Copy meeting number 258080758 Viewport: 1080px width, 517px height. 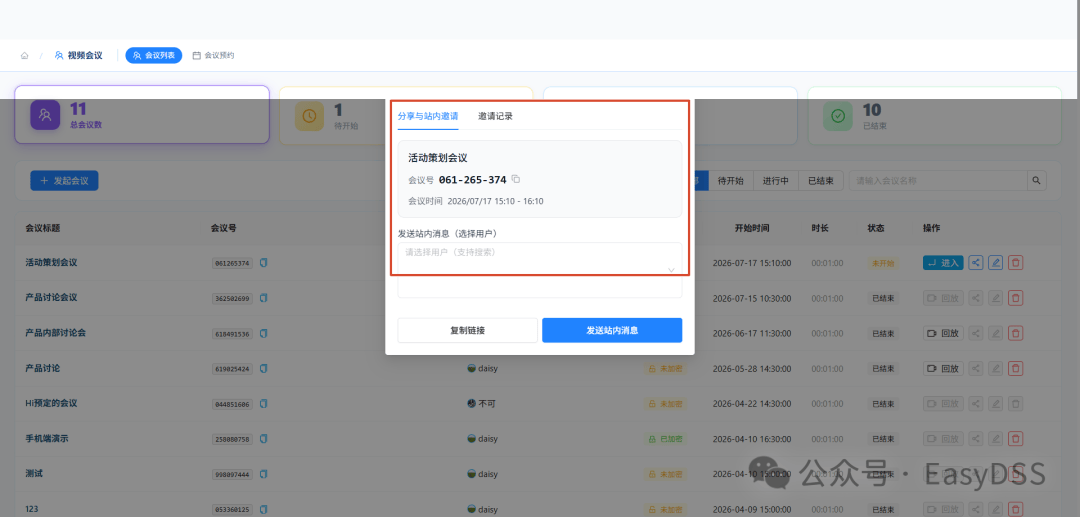[263, 439]
